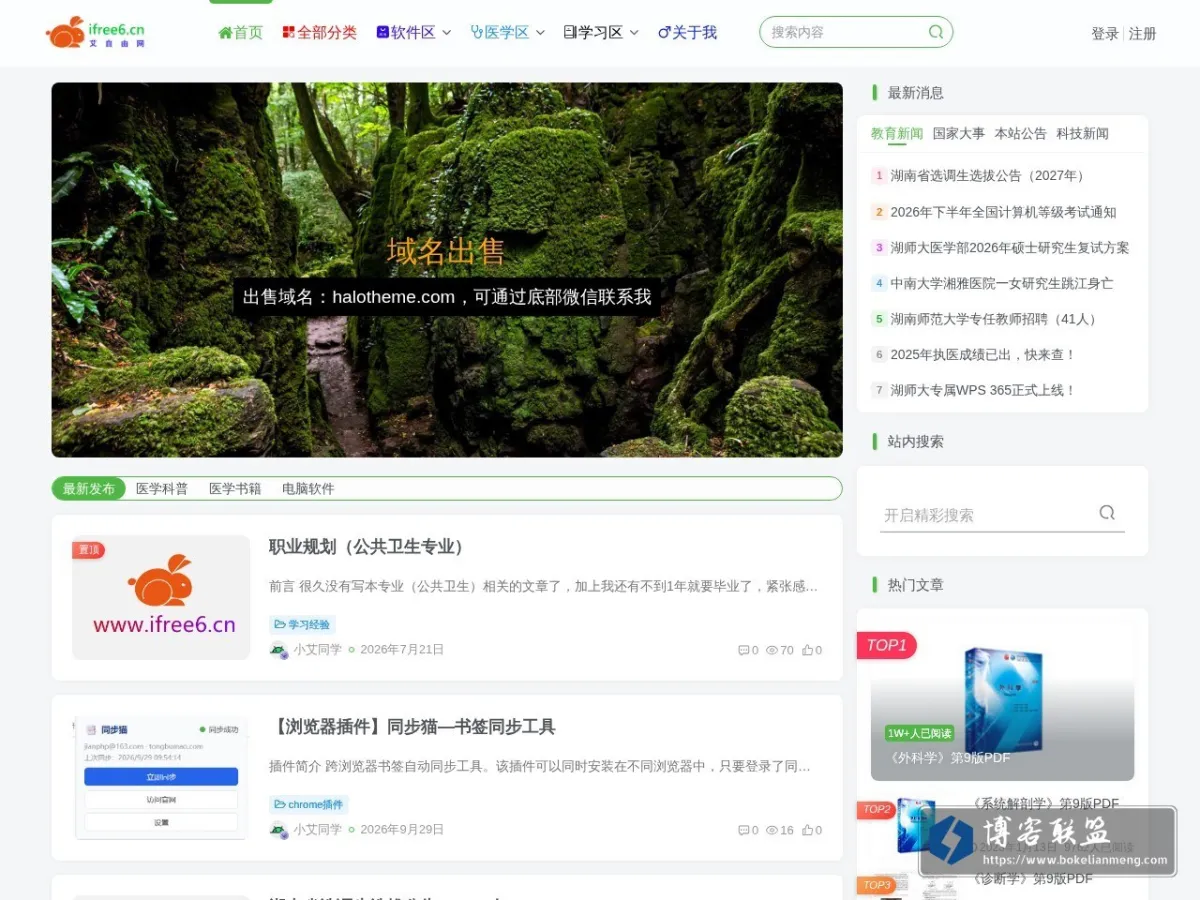1200x900 pixels.
Task: Open hot article 《诊断学》第9版PDF
Action: 1032,879
